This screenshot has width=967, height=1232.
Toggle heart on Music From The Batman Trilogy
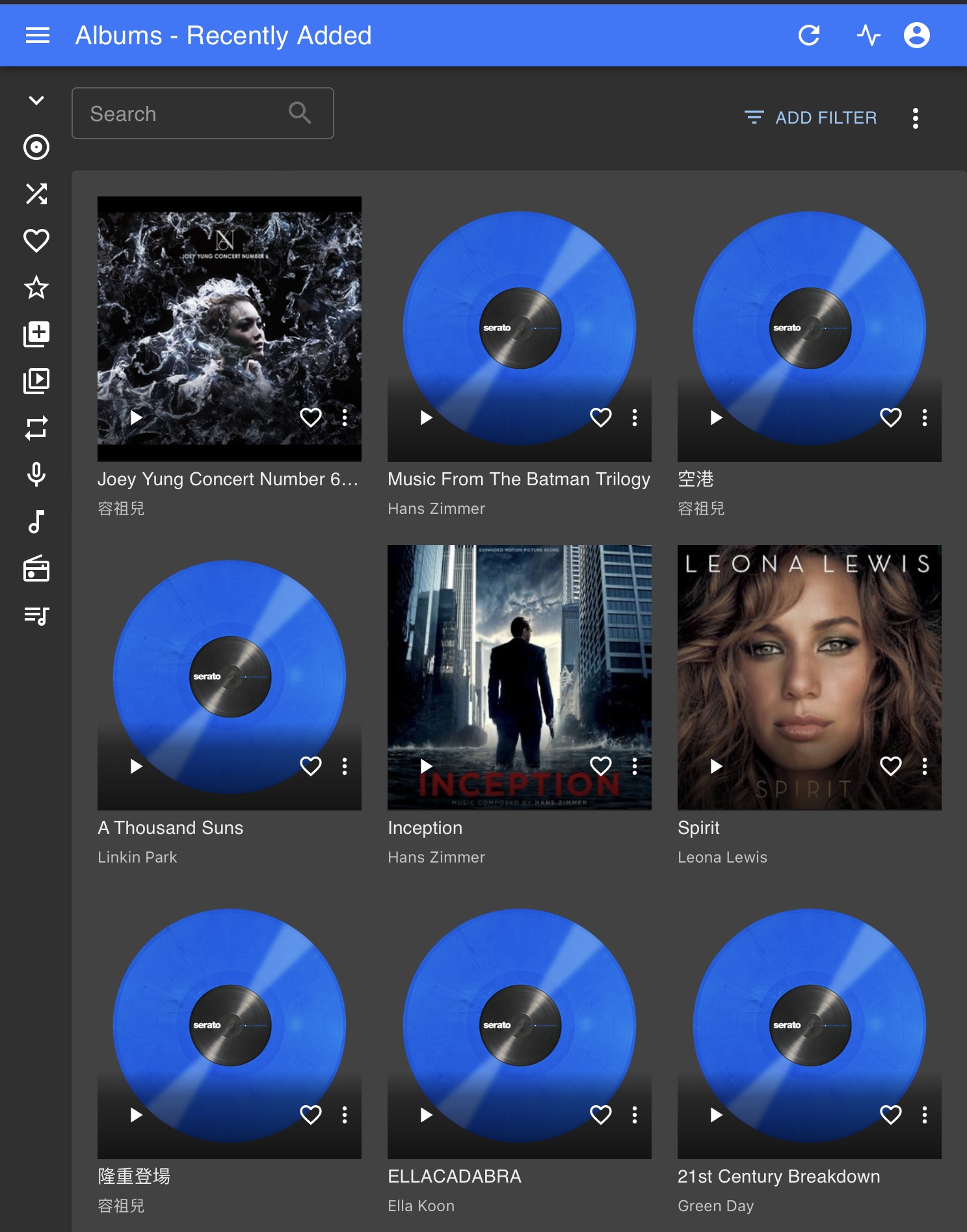[601, 418]
